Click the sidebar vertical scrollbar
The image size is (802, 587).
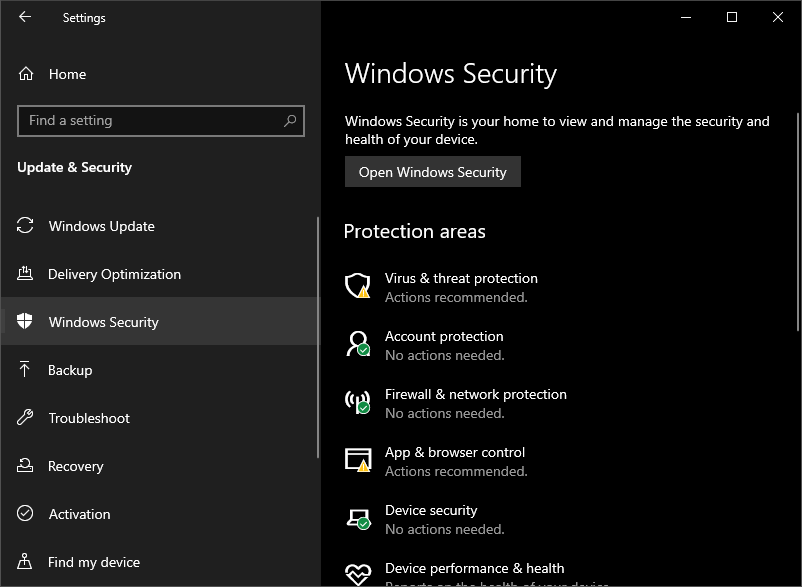[318, 340]
